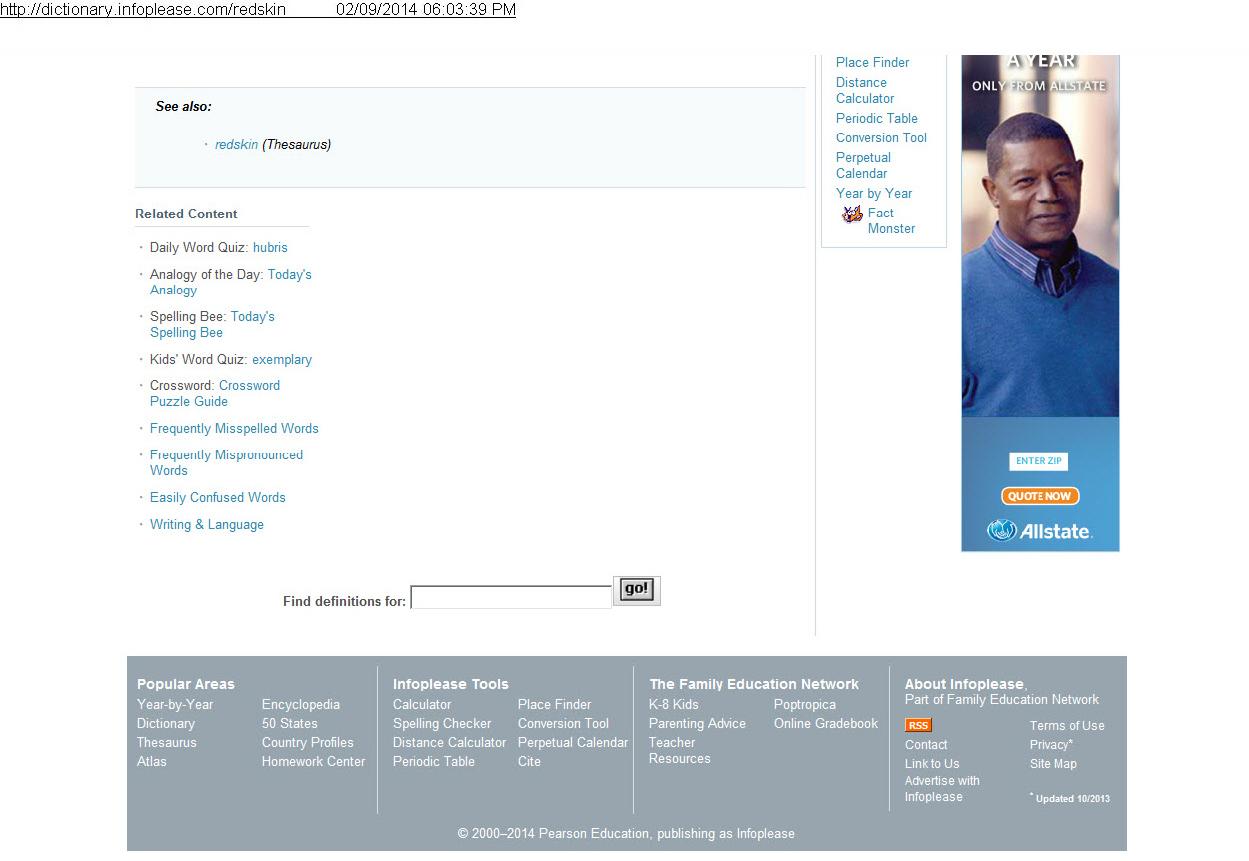The image size is (1249, 861).
Task: Click the Kids' Word Quiz exemplary link
Action: click(282, 360)
